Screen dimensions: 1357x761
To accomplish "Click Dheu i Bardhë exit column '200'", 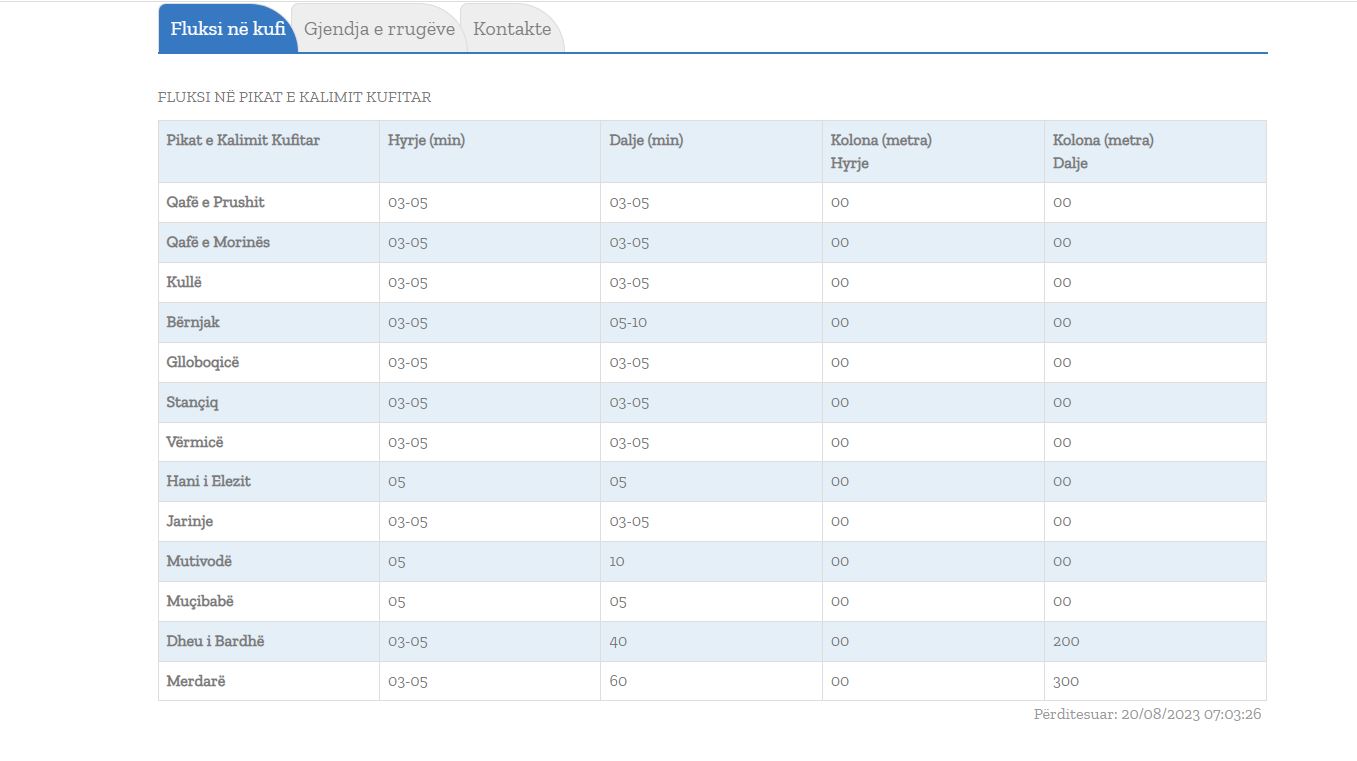I will click(x=1066, y=641).
